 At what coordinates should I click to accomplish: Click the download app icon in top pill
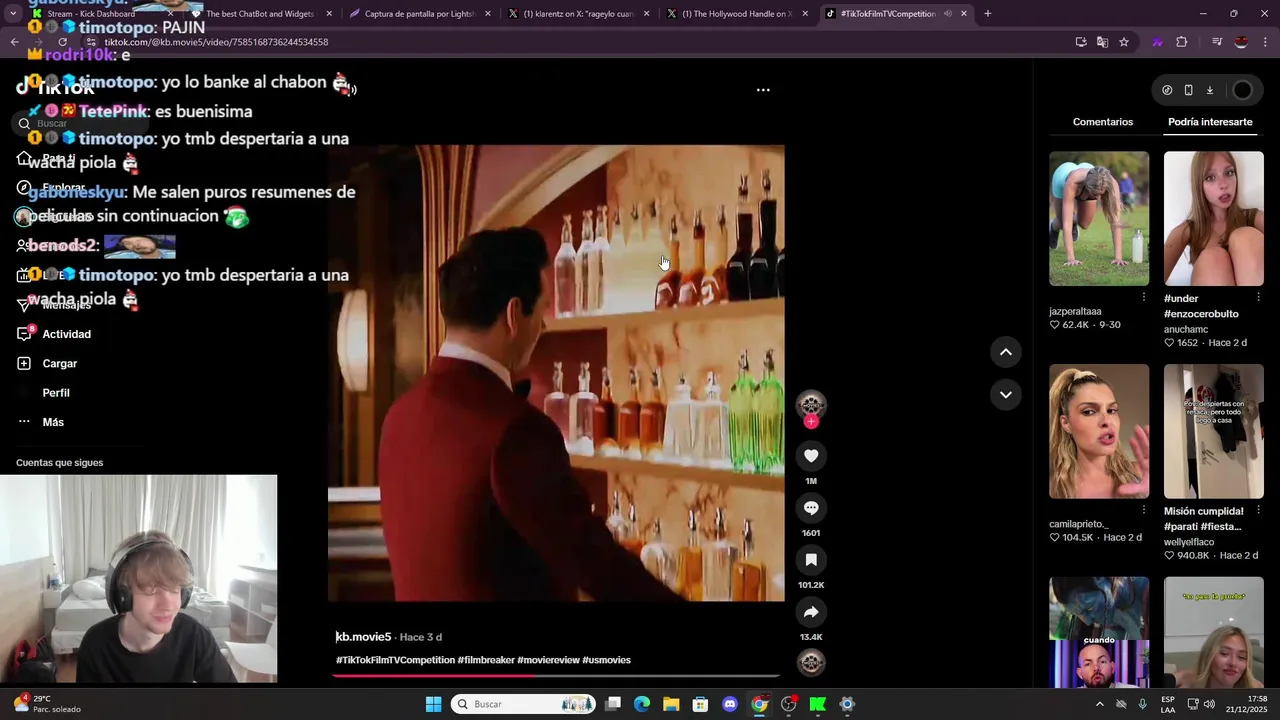click(1209, 90)
